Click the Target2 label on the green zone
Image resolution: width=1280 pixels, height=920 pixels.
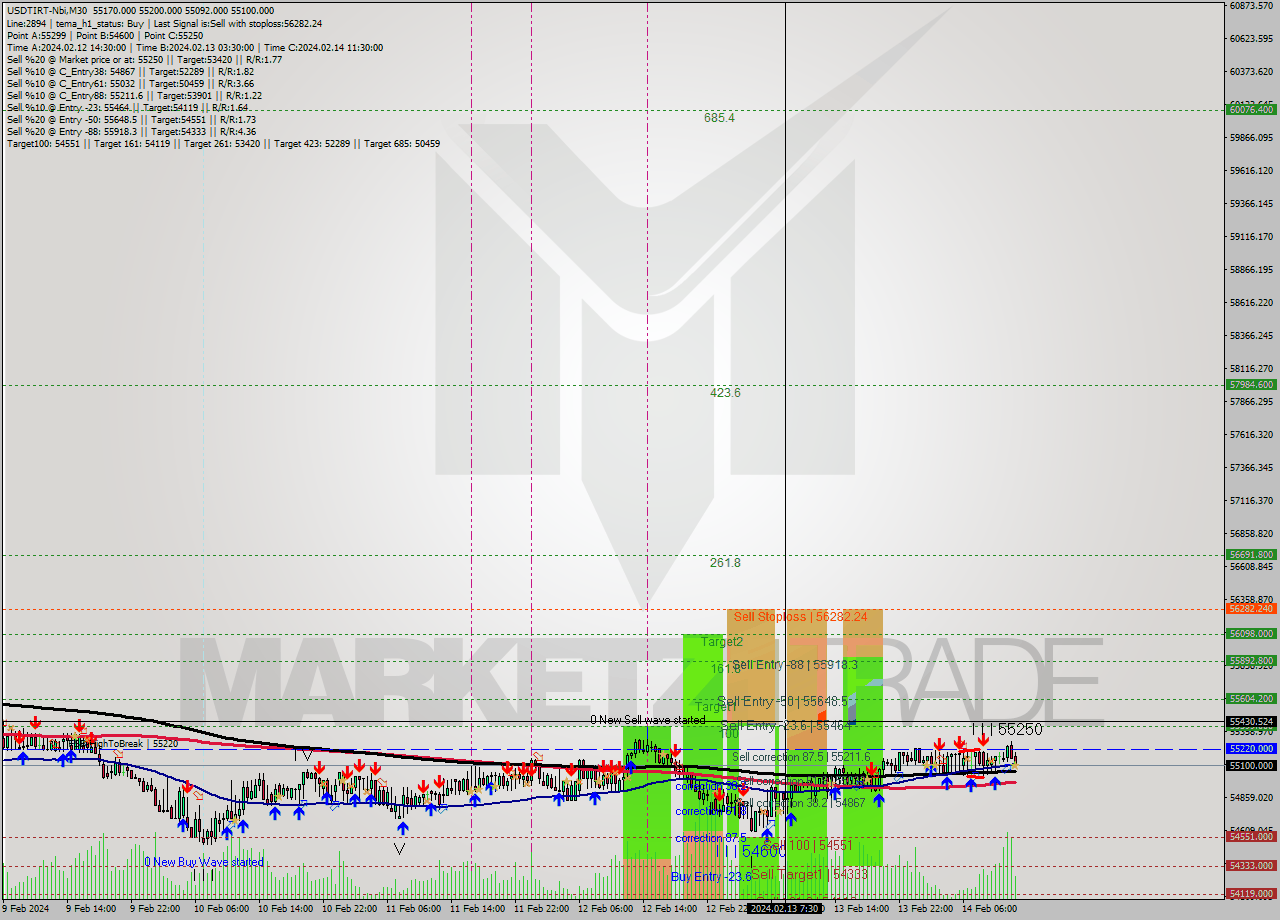(722, 642)
